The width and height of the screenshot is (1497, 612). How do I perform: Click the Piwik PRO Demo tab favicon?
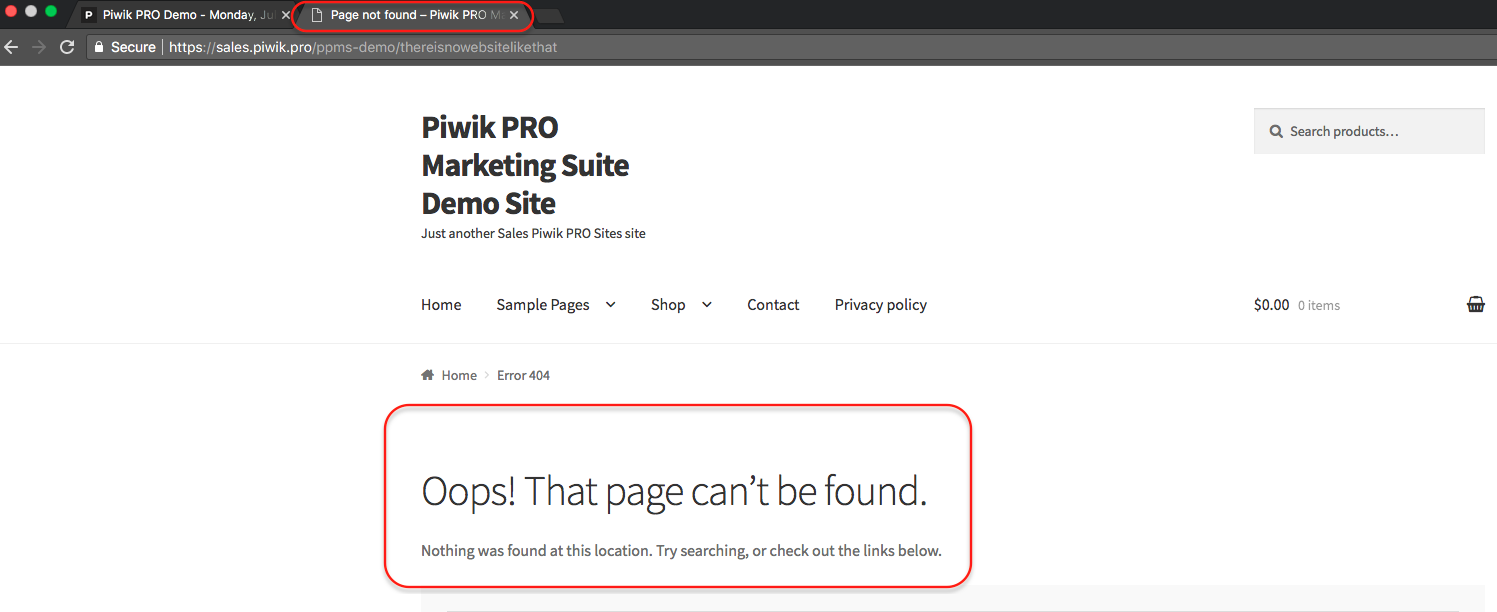tap(89, 15)
